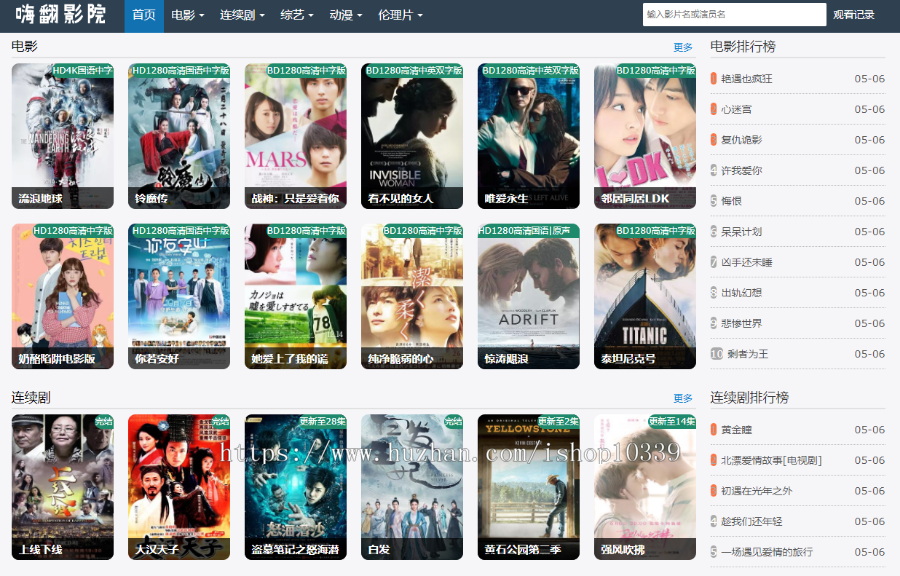Click 悲惨世界 in movie ranking
This screenshot has width=900, height=576.
pyautogui.click(x=742, y=323)
